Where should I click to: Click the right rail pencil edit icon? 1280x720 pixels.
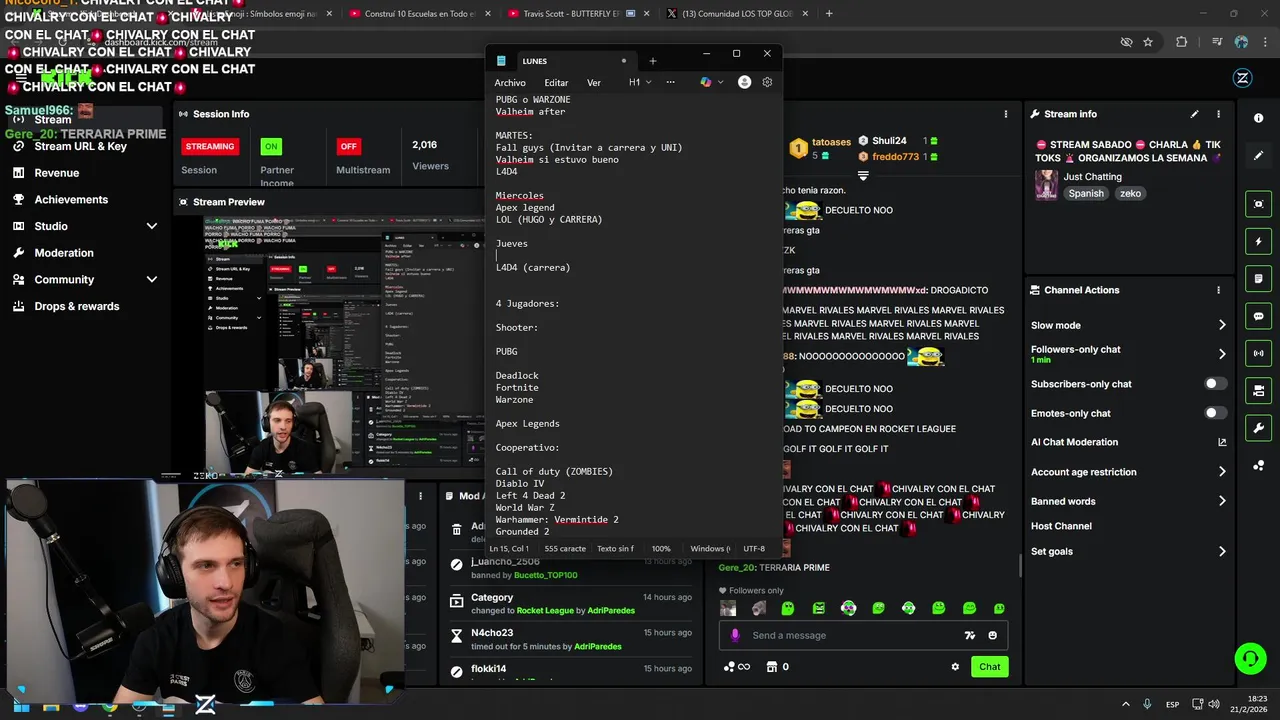tap(1258, 155)
